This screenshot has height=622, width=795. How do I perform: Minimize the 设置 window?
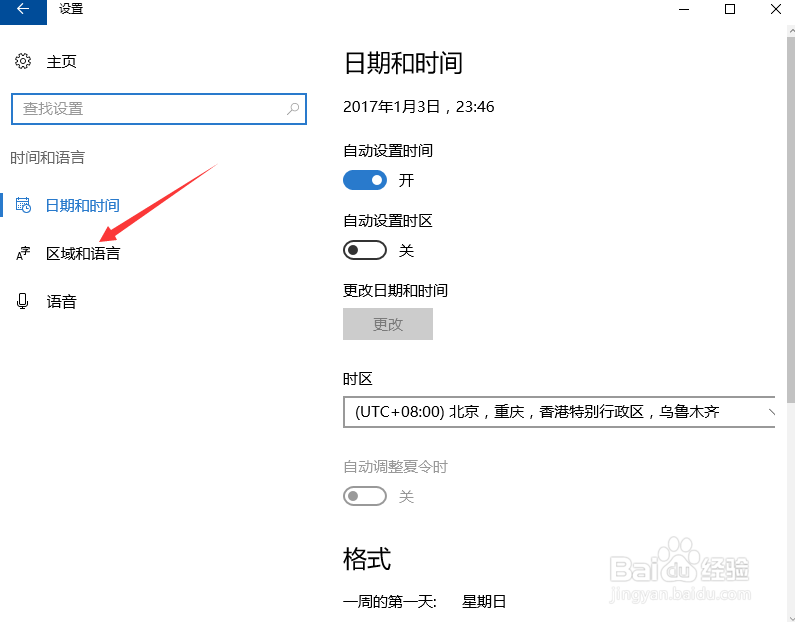(x=684, y=9)
